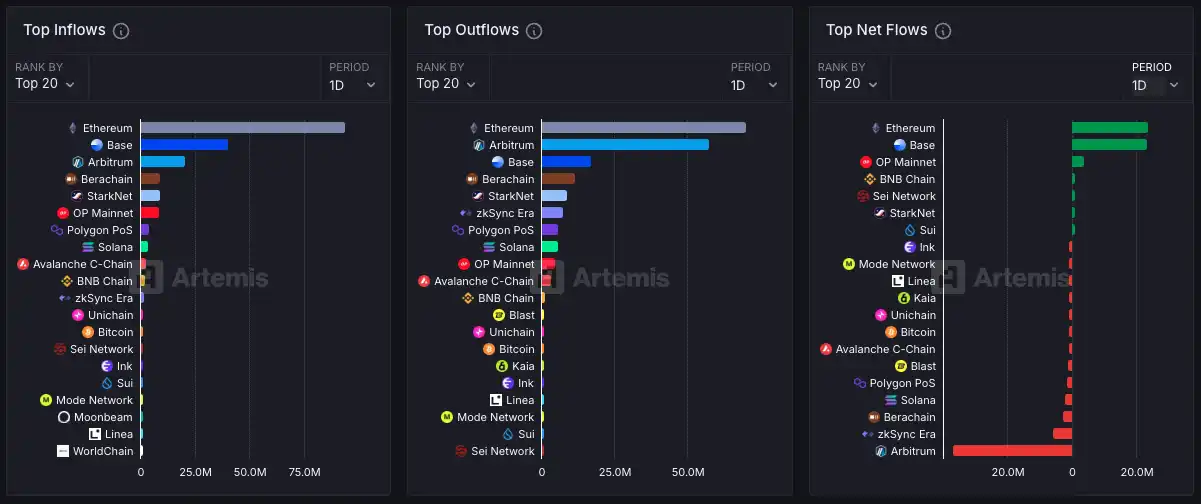Image resolution: width=1201 pixels, height=504 pixels.
Task: Click Sui icon in Top Net Flows chart
Action: coord(910,230)
